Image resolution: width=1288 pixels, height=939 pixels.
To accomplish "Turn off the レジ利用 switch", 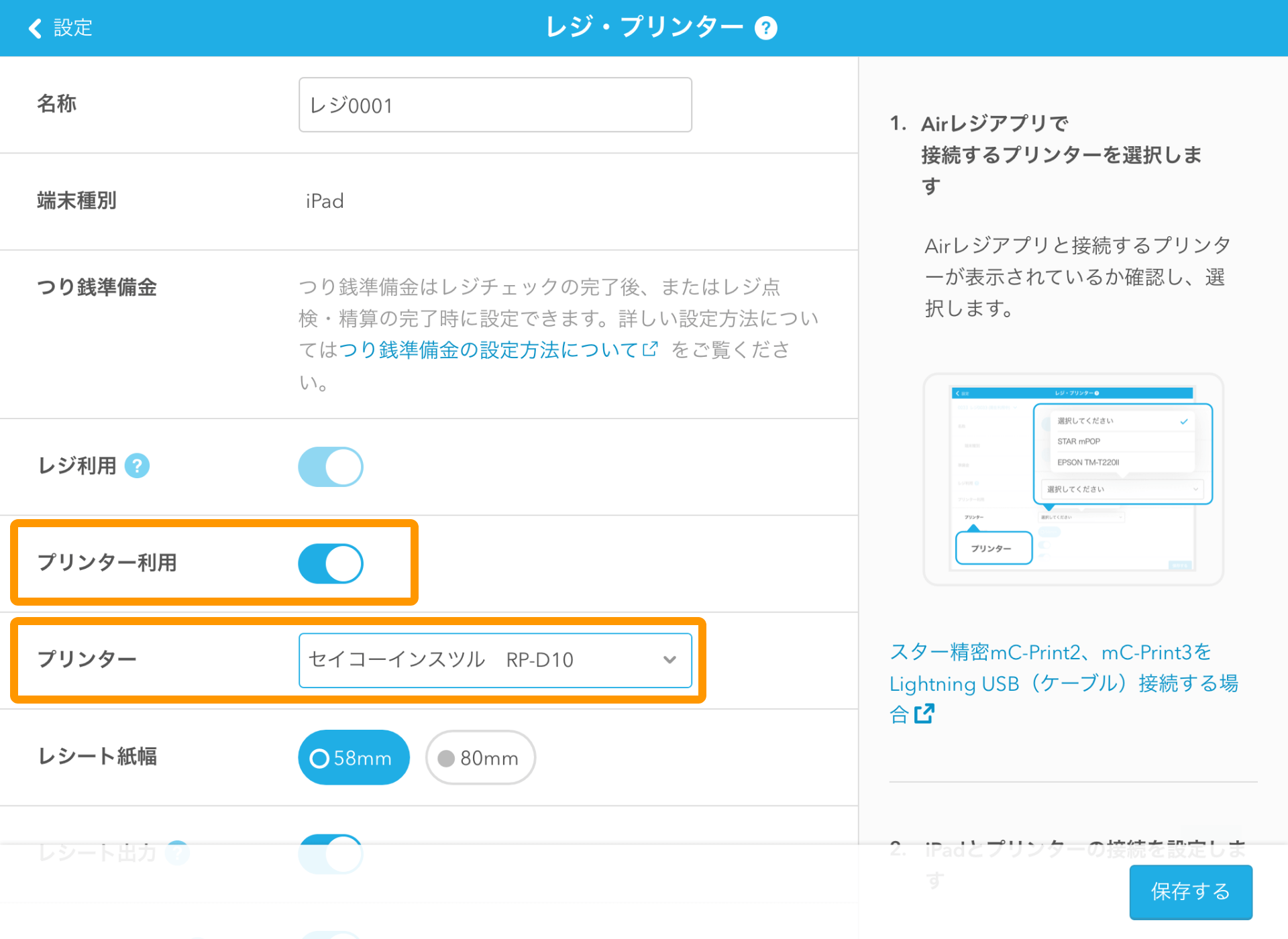I will [x=330, y=466].
